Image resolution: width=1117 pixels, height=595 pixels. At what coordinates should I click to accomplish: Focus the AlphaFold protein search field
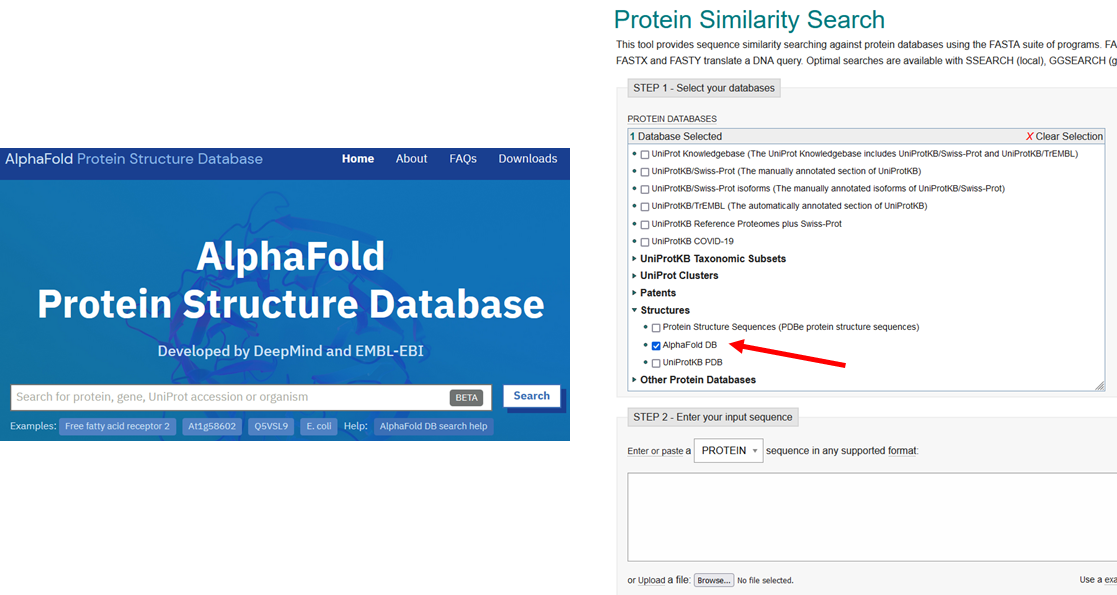pyautogui.click(x=230, y=397)
